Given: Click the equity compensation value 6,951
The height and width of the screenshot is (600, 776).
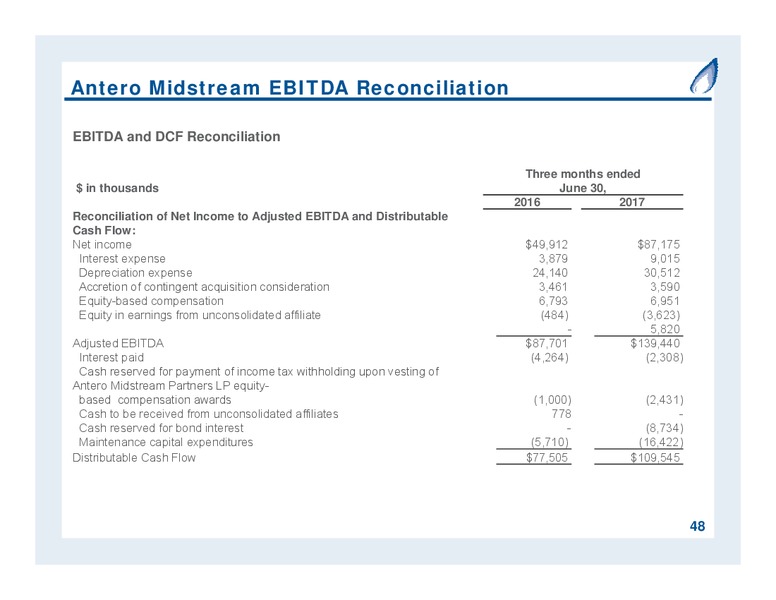Looking at the screenshot, I should pos(665,301).
